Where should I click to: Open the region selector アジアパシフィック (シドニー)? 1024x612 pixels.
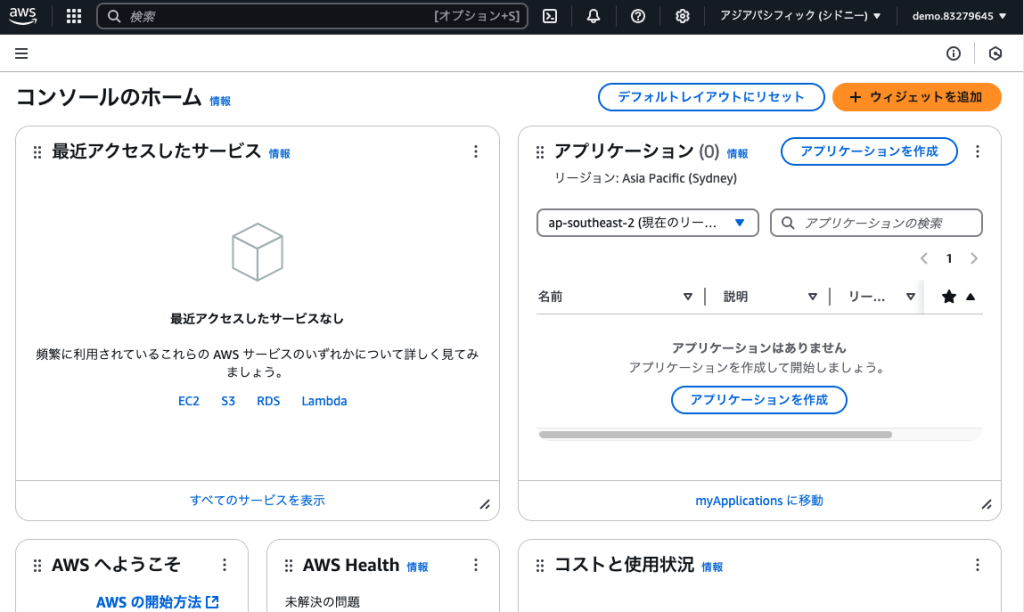(x=800, y=16)
